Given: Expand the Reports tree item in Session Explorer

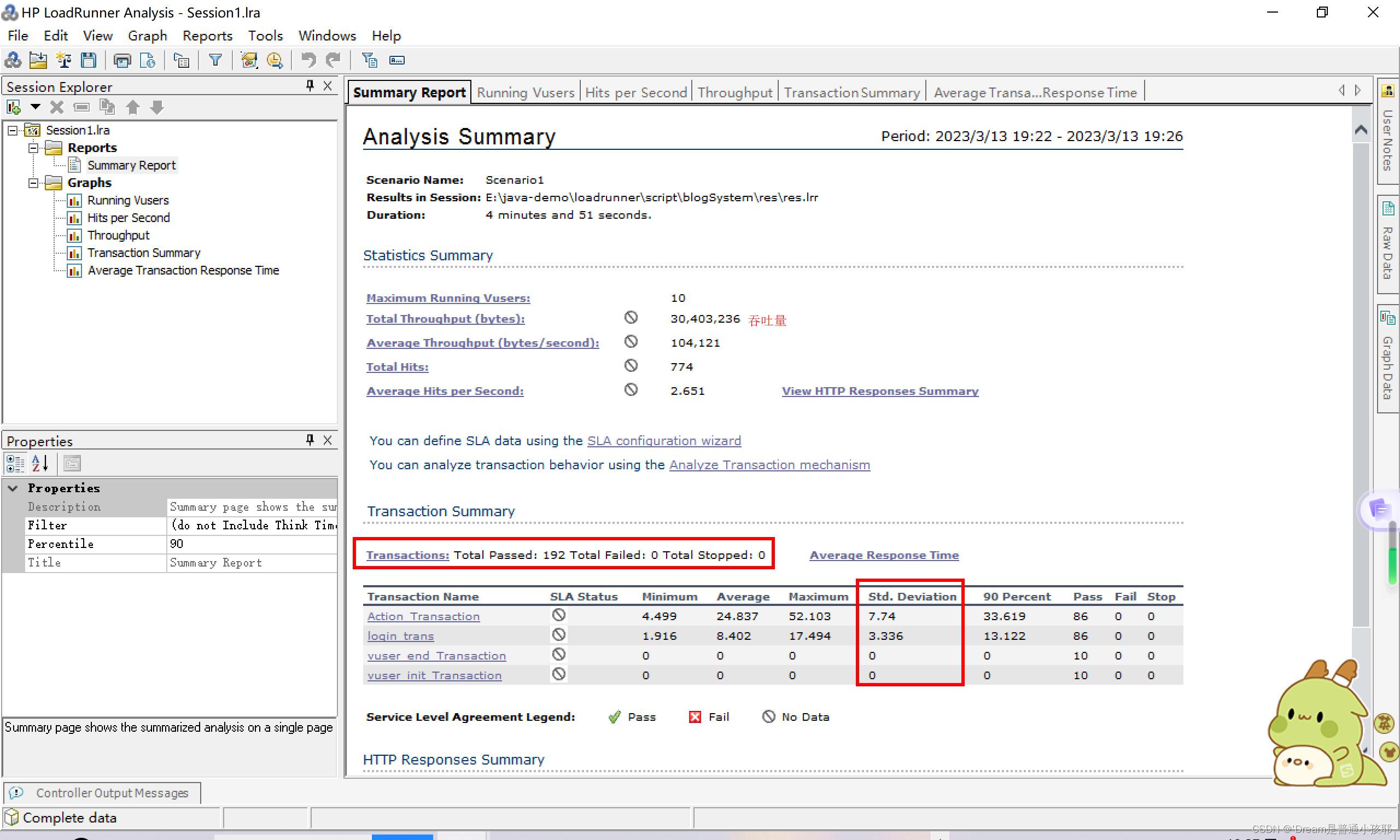Looking at the screenshot, I should coord(35,147).
